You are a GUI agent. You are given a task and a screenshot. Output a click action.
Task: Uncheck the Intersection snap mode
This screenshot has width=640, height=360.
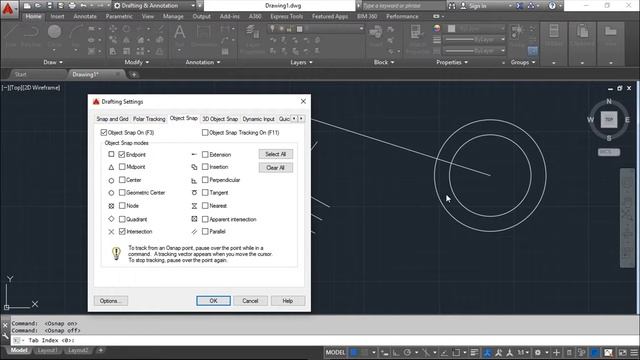122,231
